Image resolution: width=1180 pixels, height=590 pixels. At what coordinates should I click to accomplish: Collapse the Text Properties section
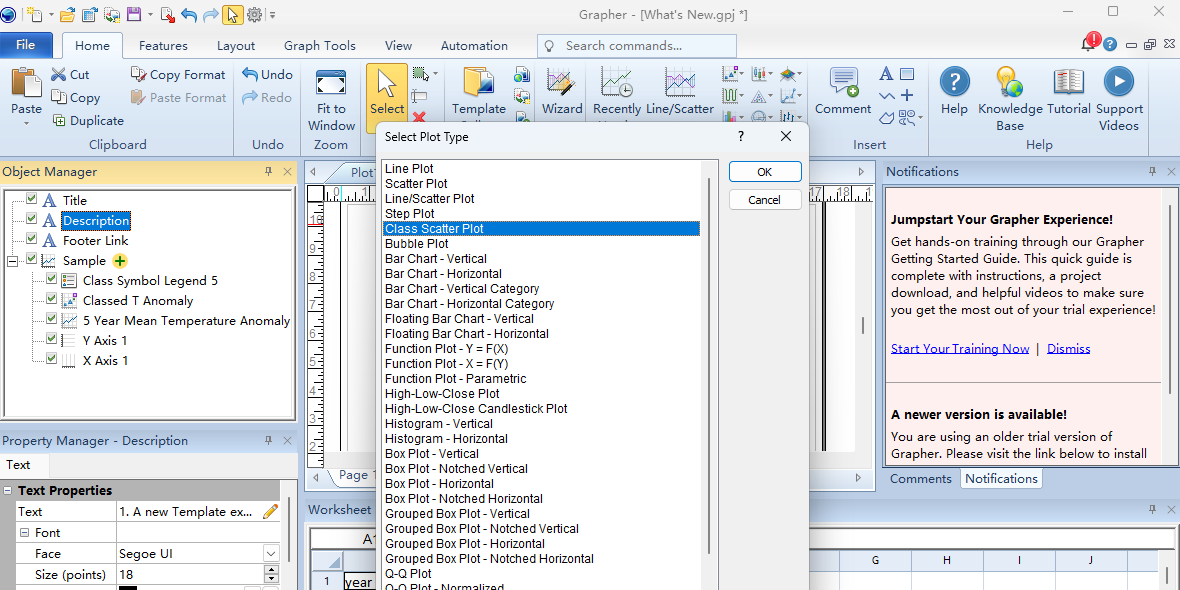pos(8,491)
